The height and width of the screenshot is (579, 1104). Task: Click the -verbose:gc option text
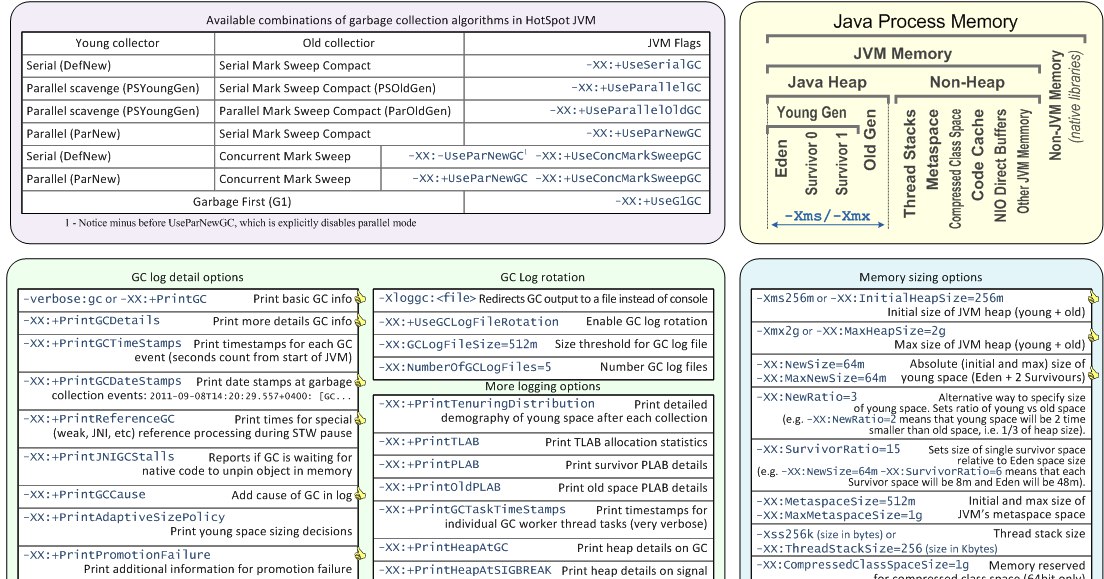pyautogui.click(x=63, y=299)
